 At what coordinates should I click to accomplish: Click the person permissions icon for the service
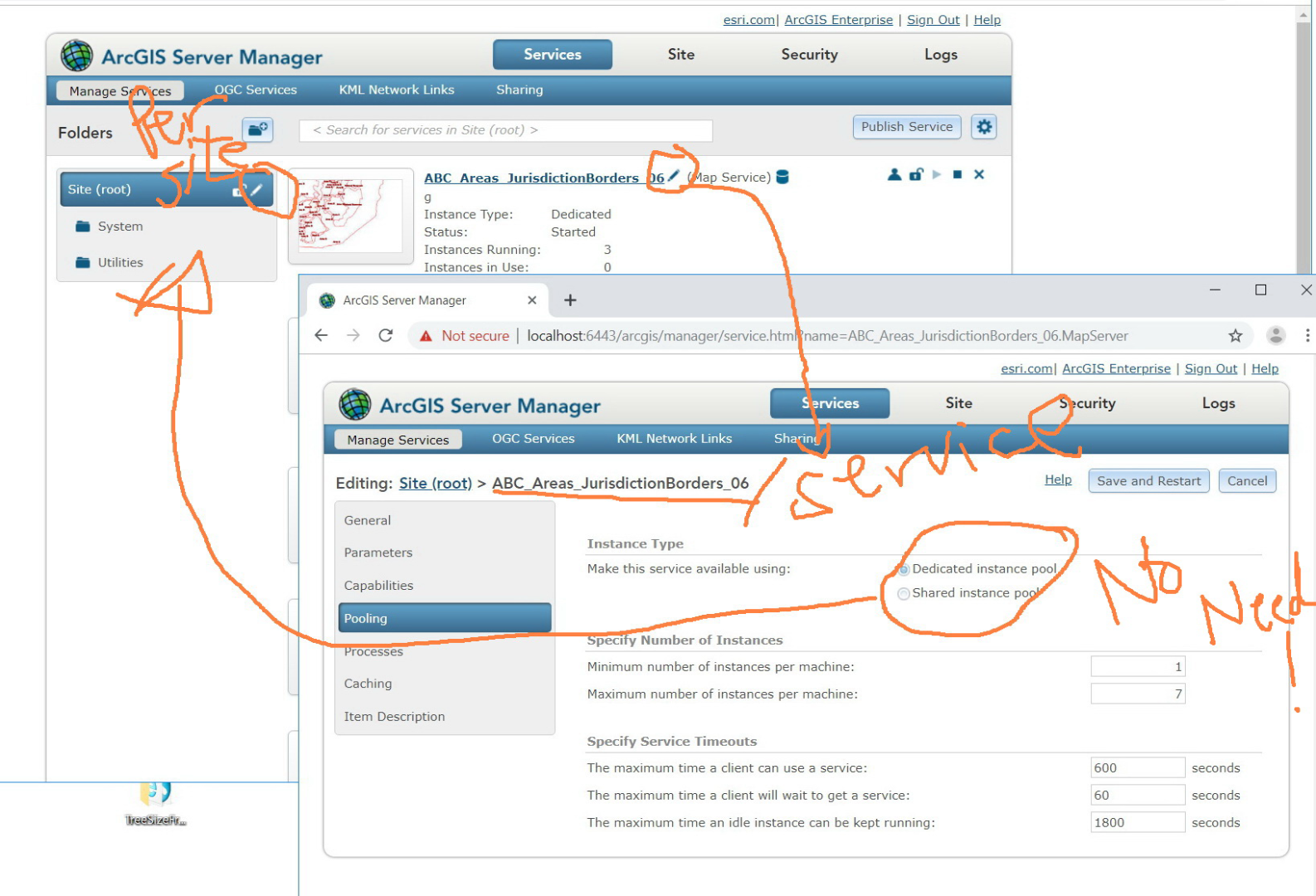(x=894, y=174)
